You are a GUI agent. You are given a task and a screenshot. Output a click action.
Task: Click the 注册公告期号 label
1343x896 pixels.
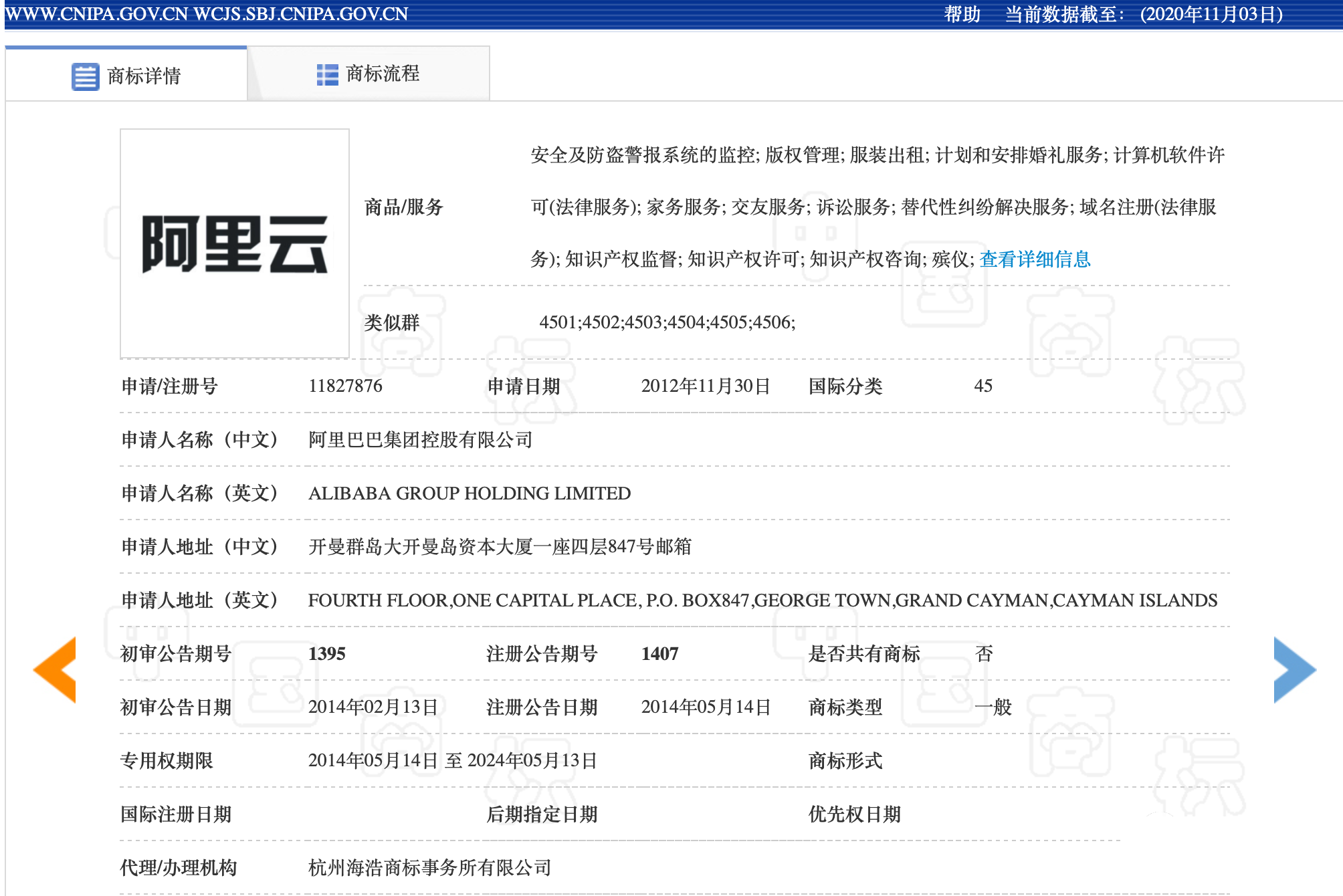pos(542,653)
